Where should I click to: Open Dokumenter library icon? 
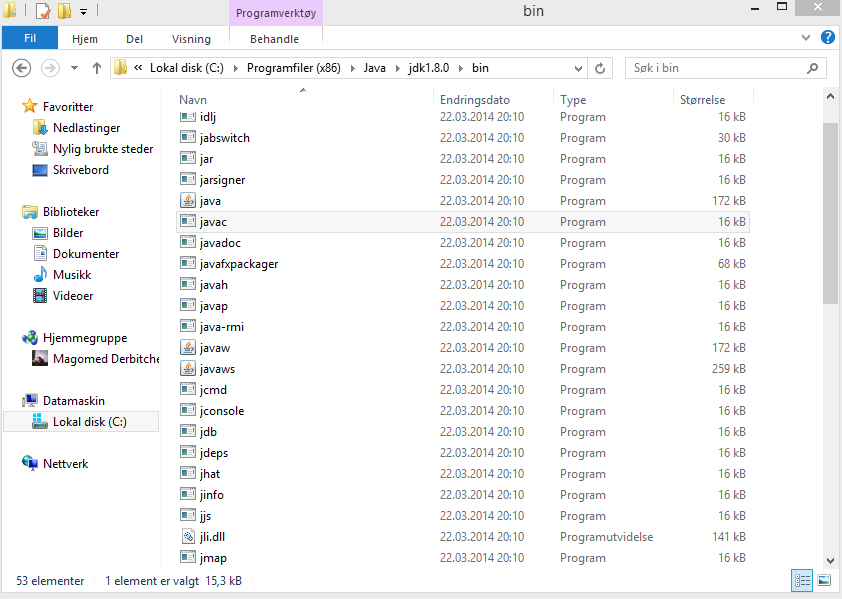pos(40,253)
